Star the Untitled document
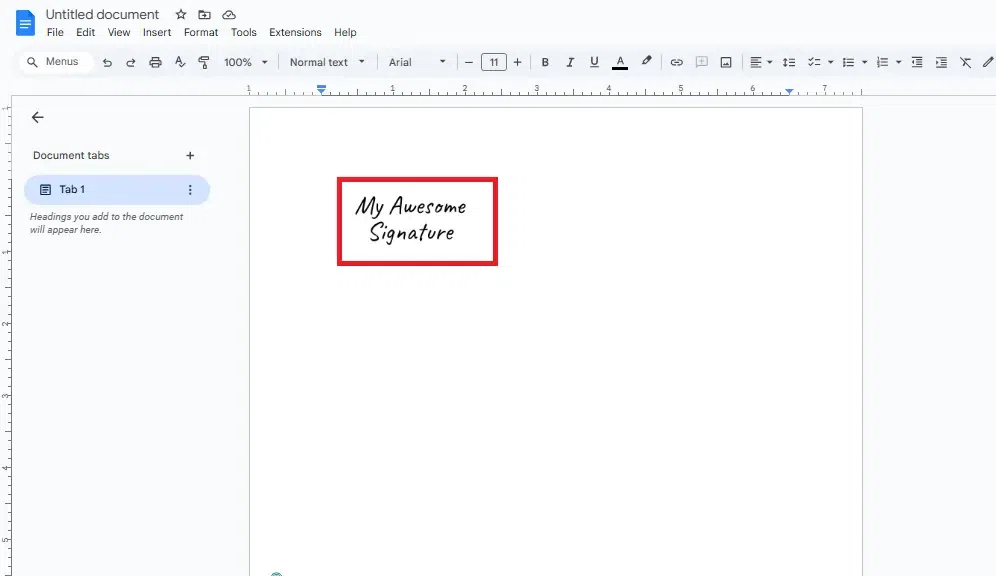Screen dimensions: 996x576 [x=181, y=15]
